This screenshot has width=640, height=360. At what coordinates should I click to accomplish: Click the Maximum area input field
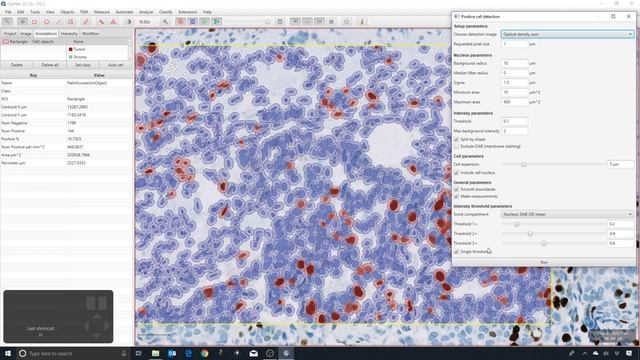tap(514, 102)
